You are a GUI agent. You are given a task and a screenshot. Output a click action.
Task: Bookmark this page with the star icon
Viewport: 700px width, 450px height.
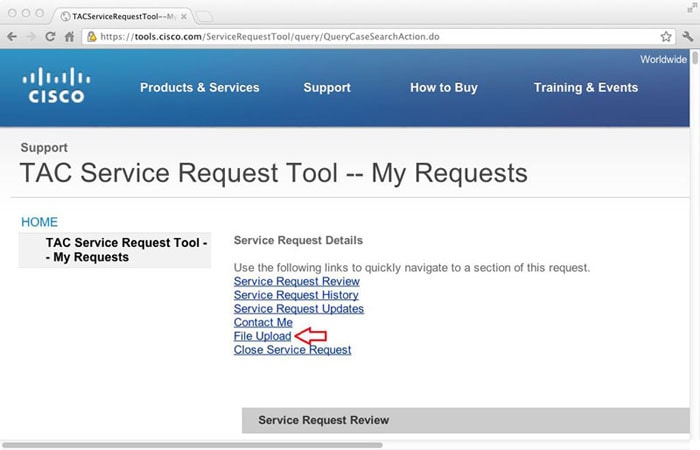pyautogui.click(x=666, y=37)
